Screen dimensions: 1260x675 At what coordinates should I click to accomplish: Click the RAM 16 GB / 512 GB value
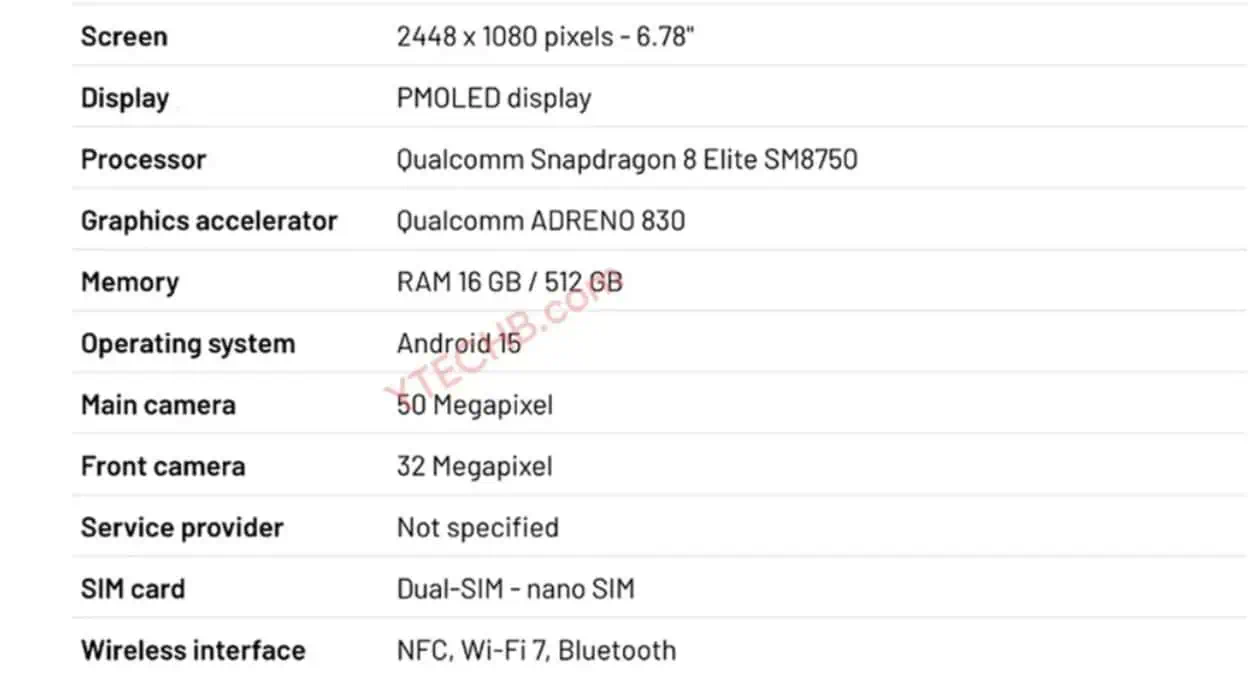click(x=509, y=282)
